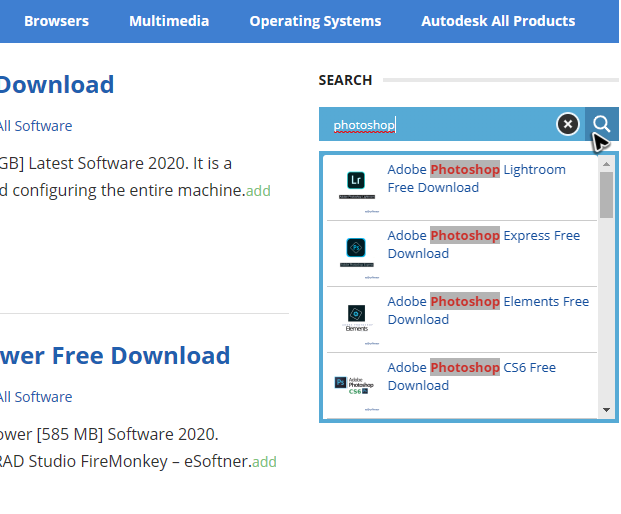The height and width of the screenshot is (514, 621).
Task: Click the results list scroll up arrow
Action: click(x=606, y=164)
